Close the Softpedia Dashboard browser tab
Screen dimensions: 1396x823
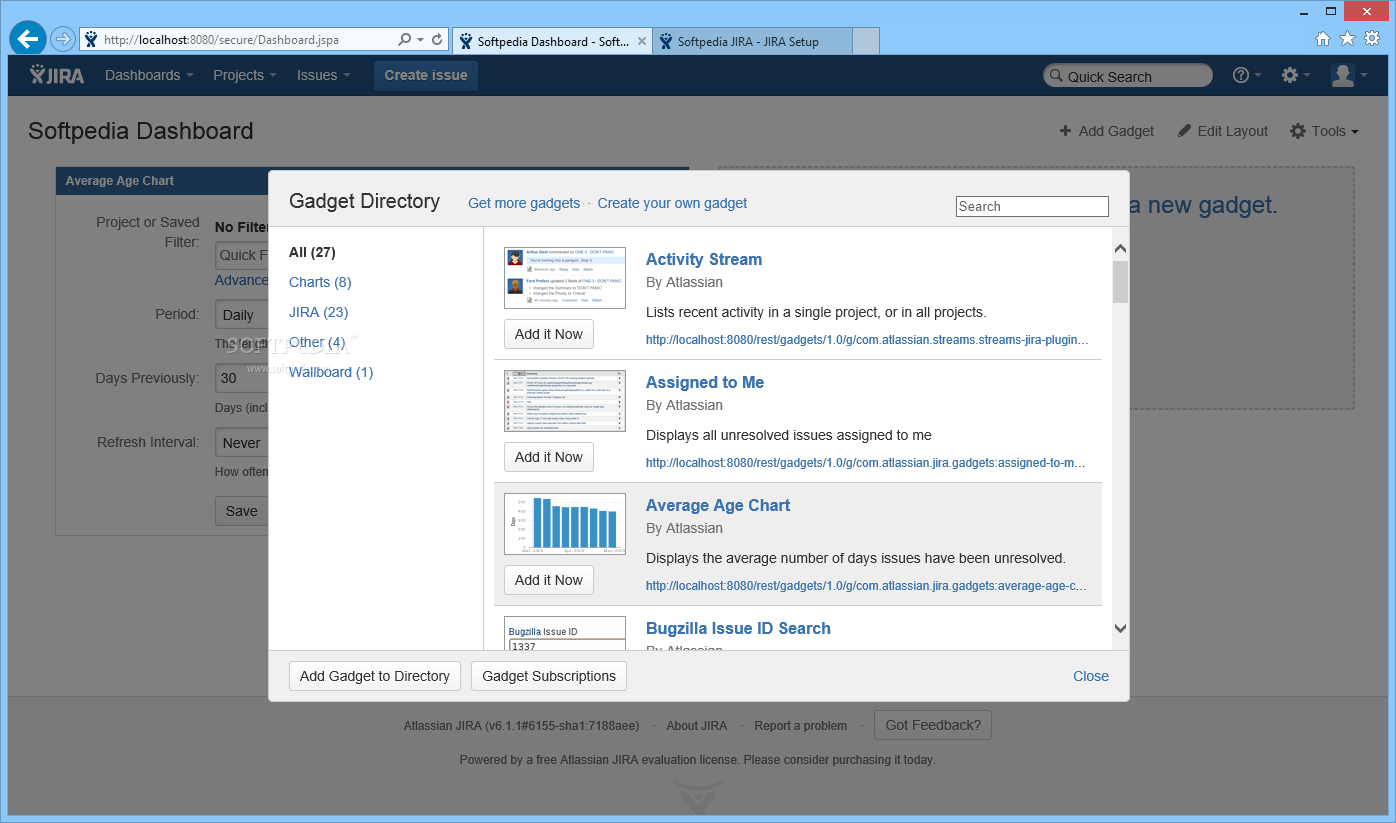pyautogui.click(x=641, y=41)
